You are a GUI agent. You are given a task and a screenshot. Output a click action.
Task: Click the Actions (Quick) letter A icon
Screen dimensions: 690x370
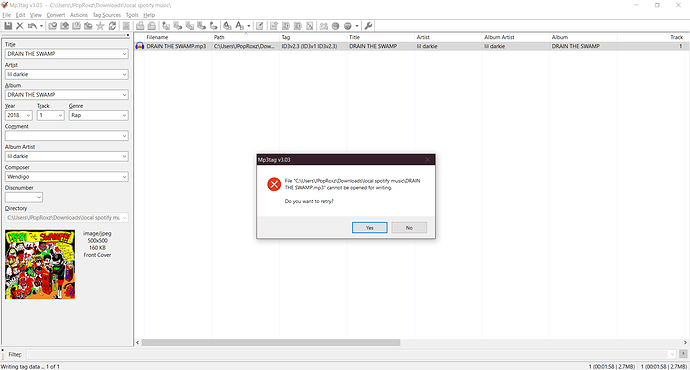coord(239,26)
